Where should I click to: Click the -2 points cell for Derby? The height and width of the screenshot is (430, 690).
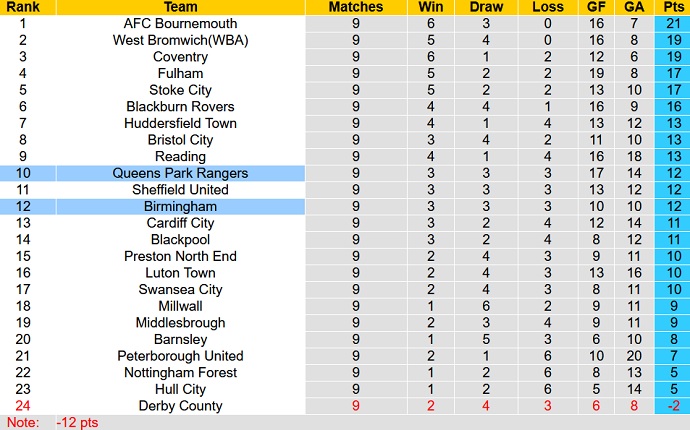point(673,406)
